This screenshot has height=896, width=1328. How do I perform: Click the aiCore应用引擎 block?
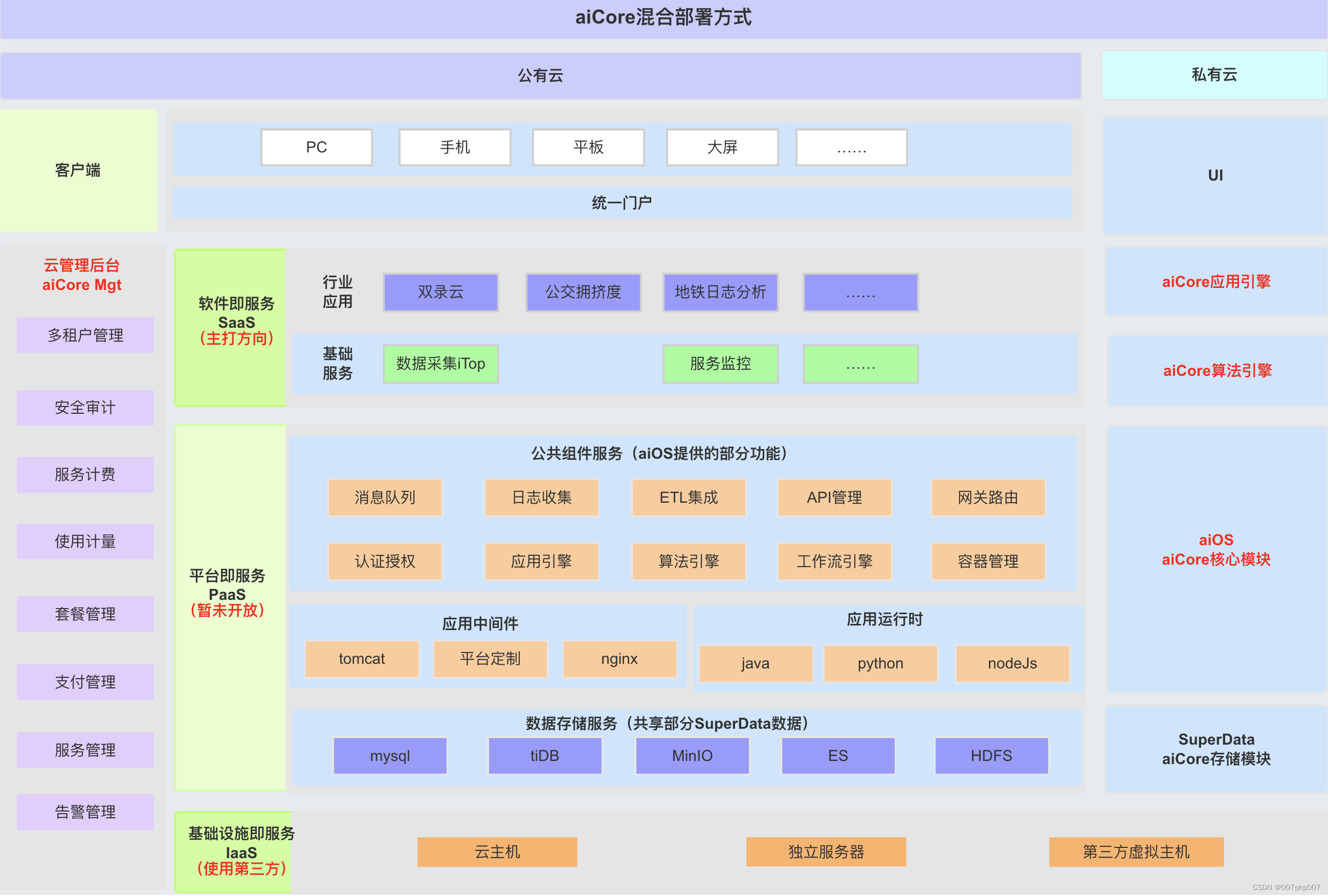point(1216,282)
